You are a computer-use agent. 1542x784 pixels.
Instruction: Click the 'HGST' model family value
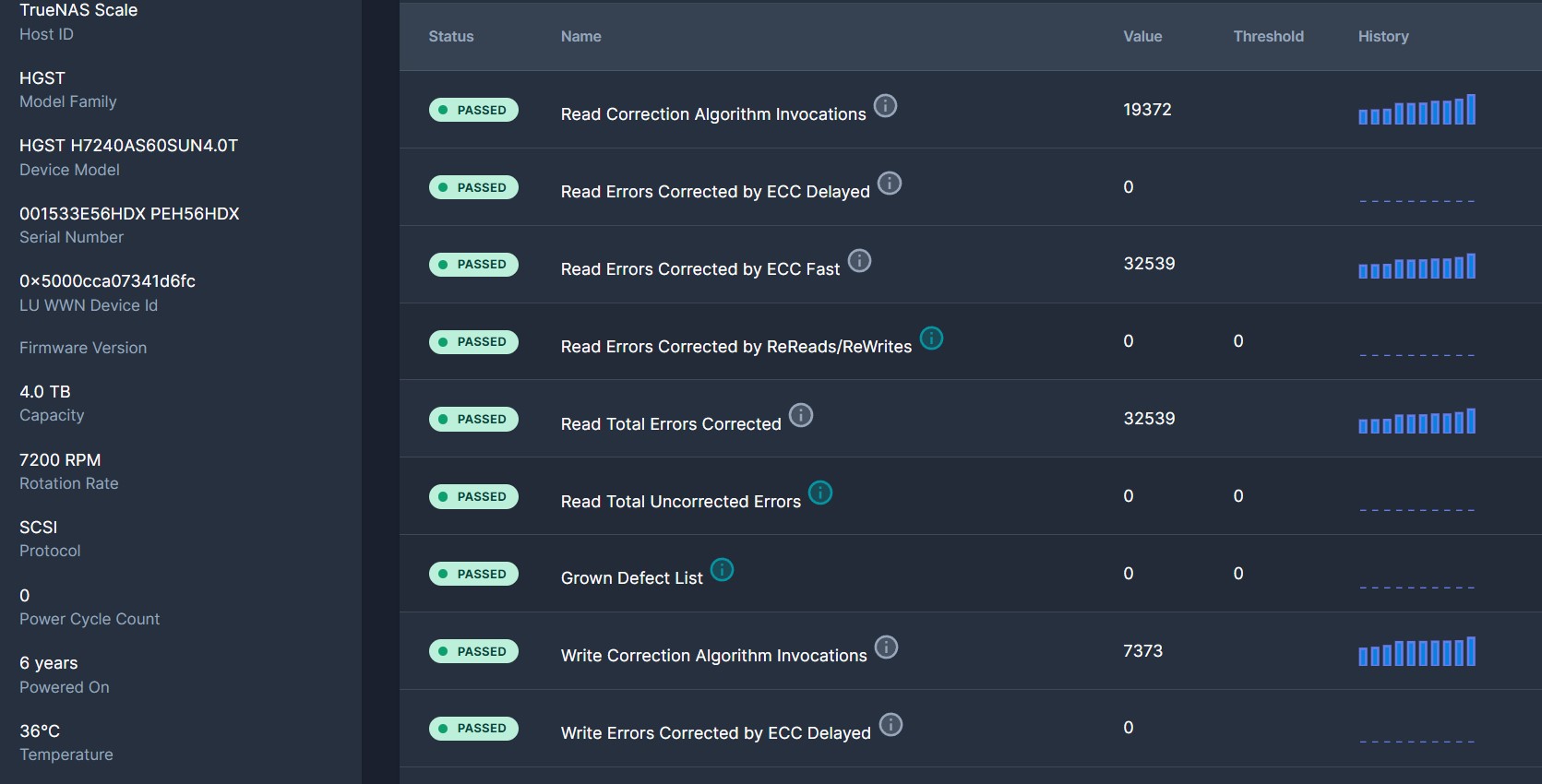click(x=42, y=78)
